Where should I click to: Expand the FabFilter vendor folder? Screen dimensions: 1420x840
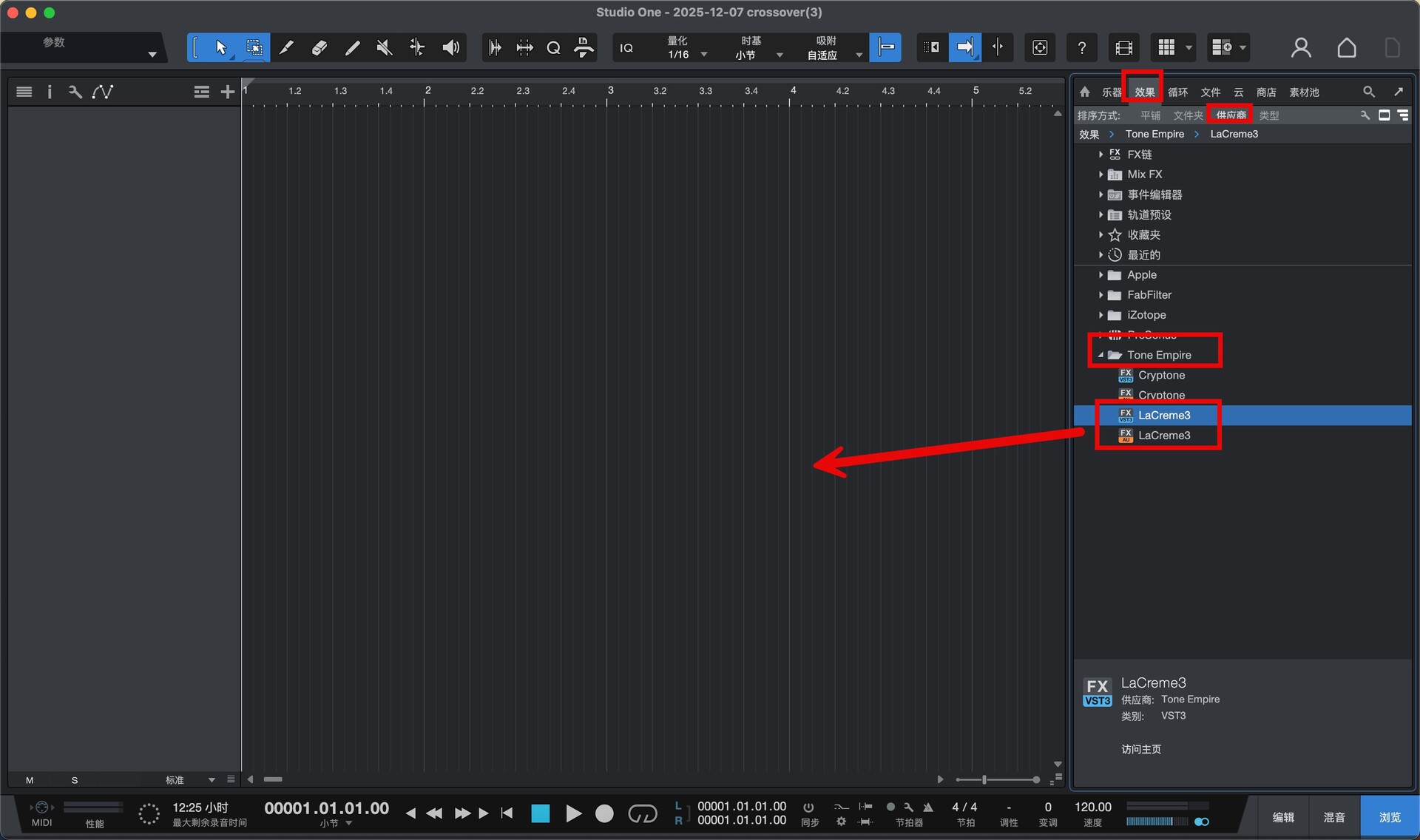1100,294
